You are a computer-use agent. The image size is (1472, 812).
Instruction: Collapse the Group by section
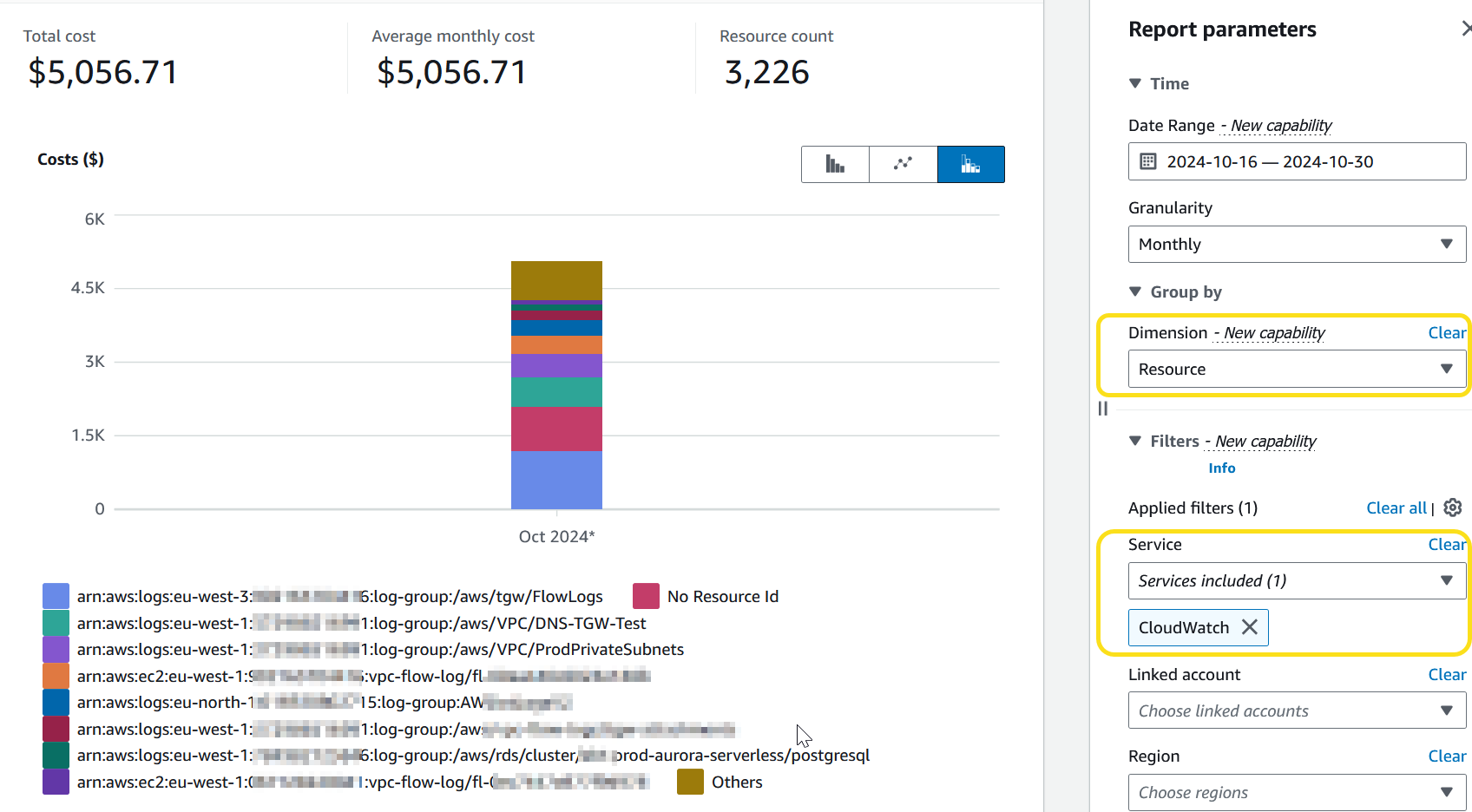1136,291
